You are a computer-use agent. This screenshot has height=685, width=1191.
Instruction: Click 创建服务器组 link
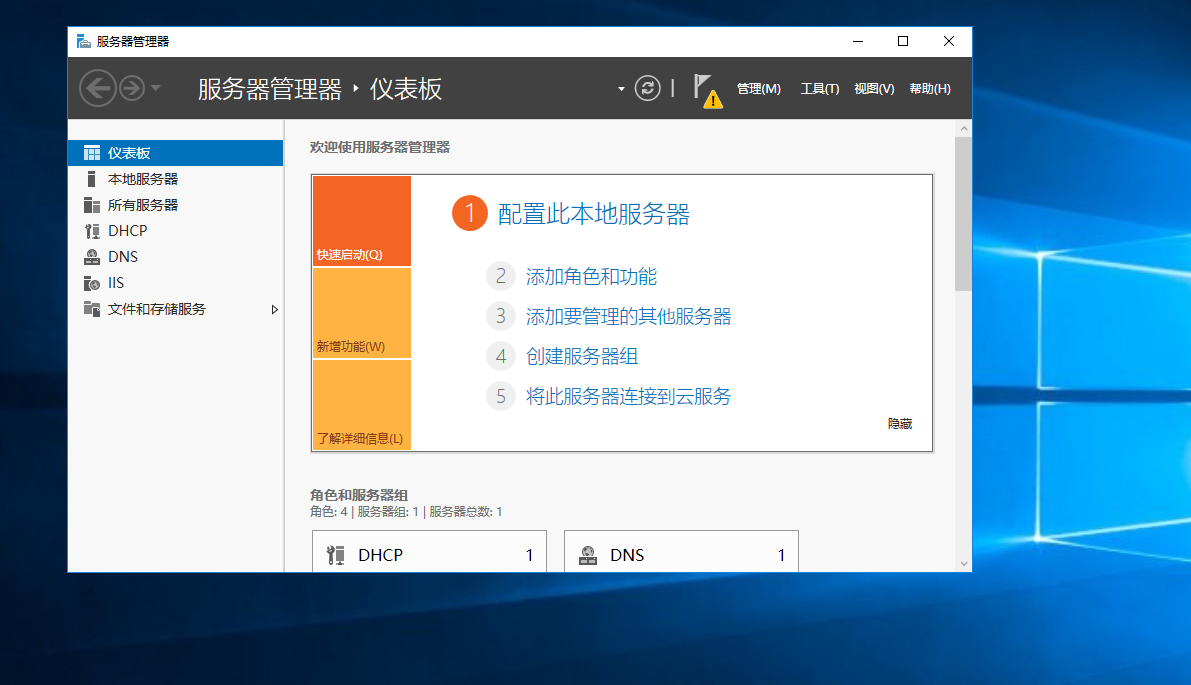[582, 356]
